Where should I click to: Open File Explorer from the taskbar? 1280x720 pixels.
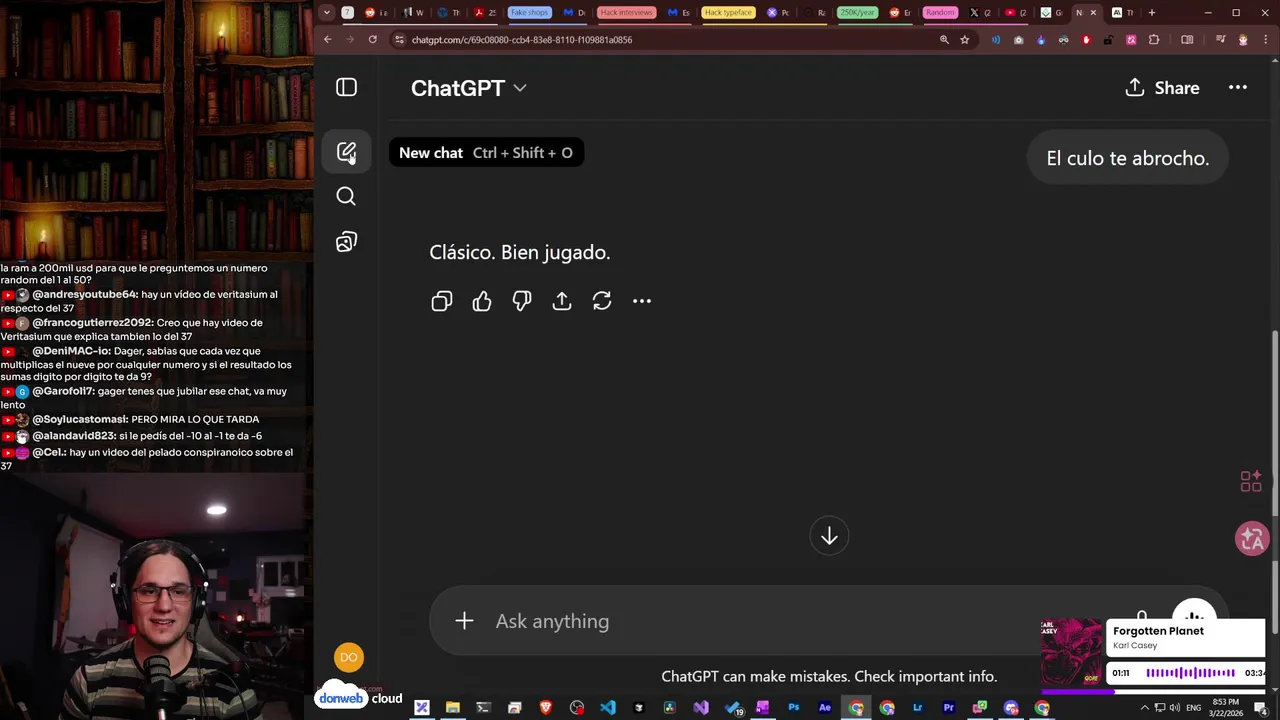(453, 708)
